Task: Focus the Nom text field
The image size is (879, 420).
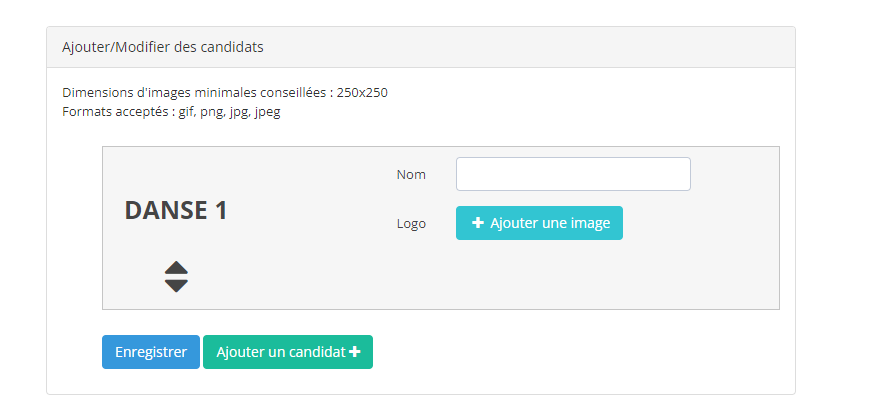Action: coord(573,174)
